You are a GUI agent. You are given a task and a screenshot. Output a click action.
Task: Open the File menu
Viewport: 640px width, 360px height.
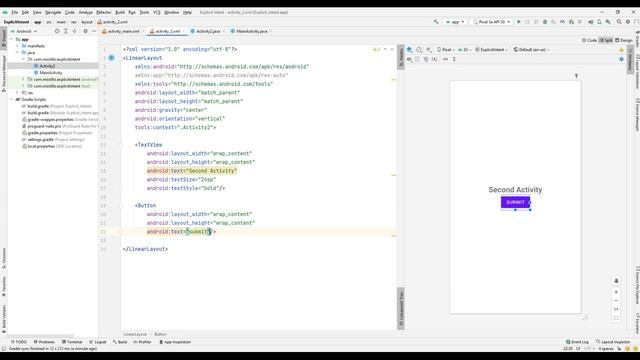coord(15,12)
